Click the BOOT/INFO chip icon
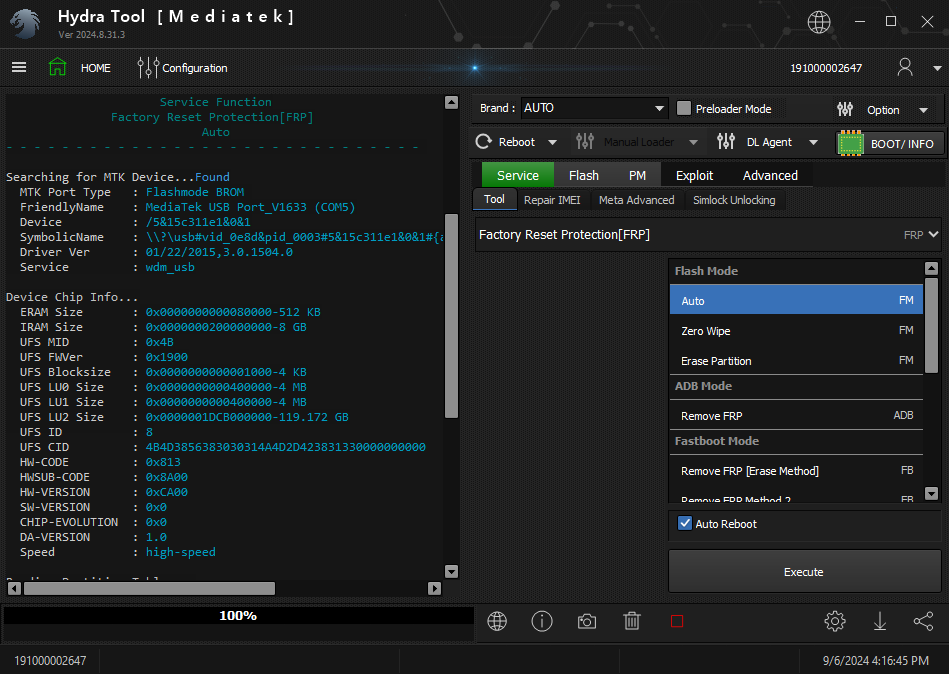 coord(850,143)
